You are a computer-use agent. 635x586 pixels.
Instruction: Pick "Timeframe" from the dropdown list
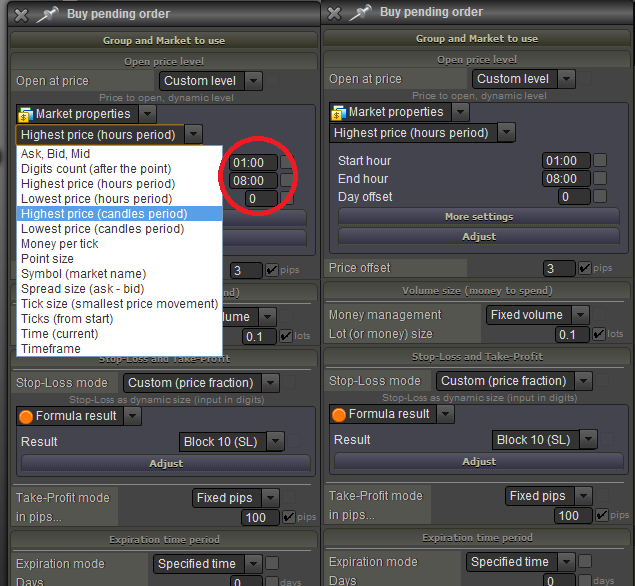(x=50, y=349)
